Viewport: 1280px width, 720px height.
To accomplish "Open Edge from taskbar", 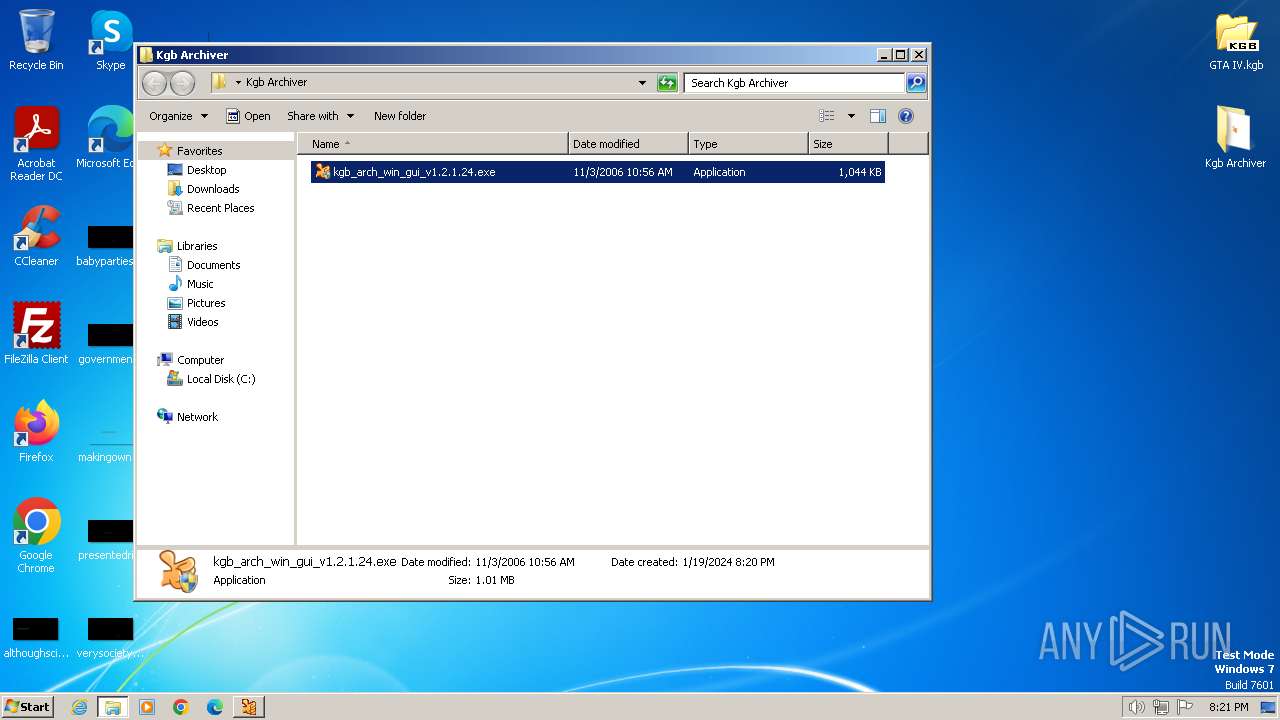I will pyautogui.click(x=215, y=707).
